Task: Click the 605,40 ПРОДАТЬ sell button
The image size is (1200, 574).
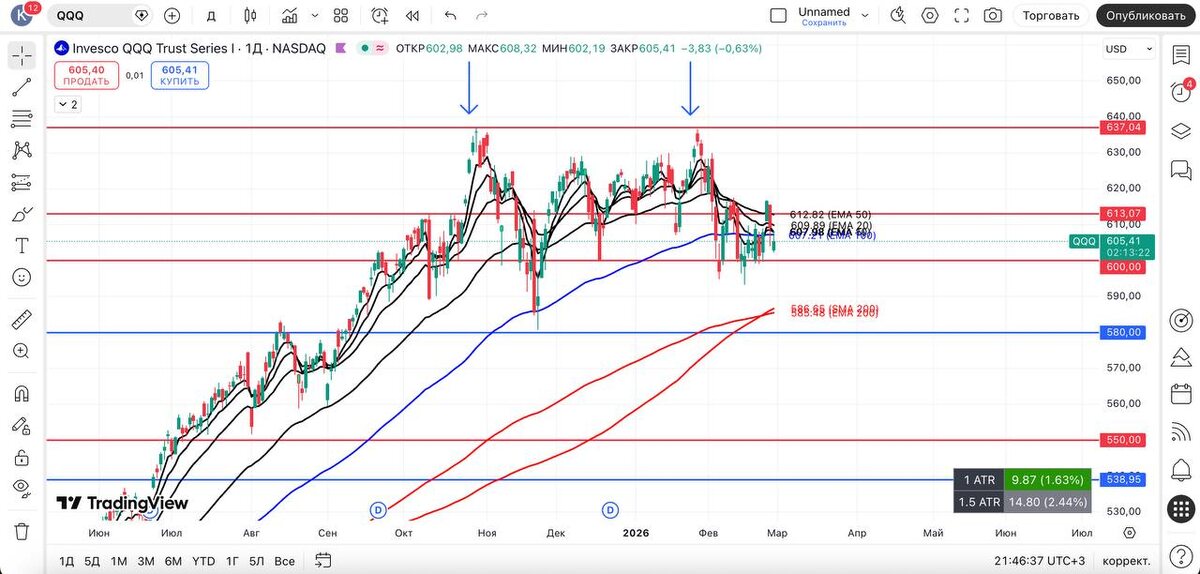Action: click(x=86, y=76)
